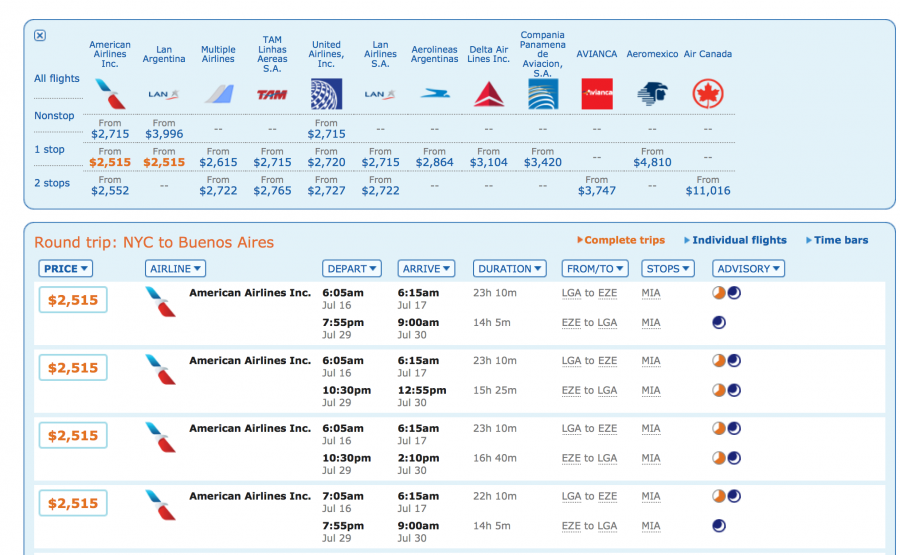The image size is (900, 555).
Task: Click '22h 10m' duration for 7:05am flight
Action: (495, 496)
